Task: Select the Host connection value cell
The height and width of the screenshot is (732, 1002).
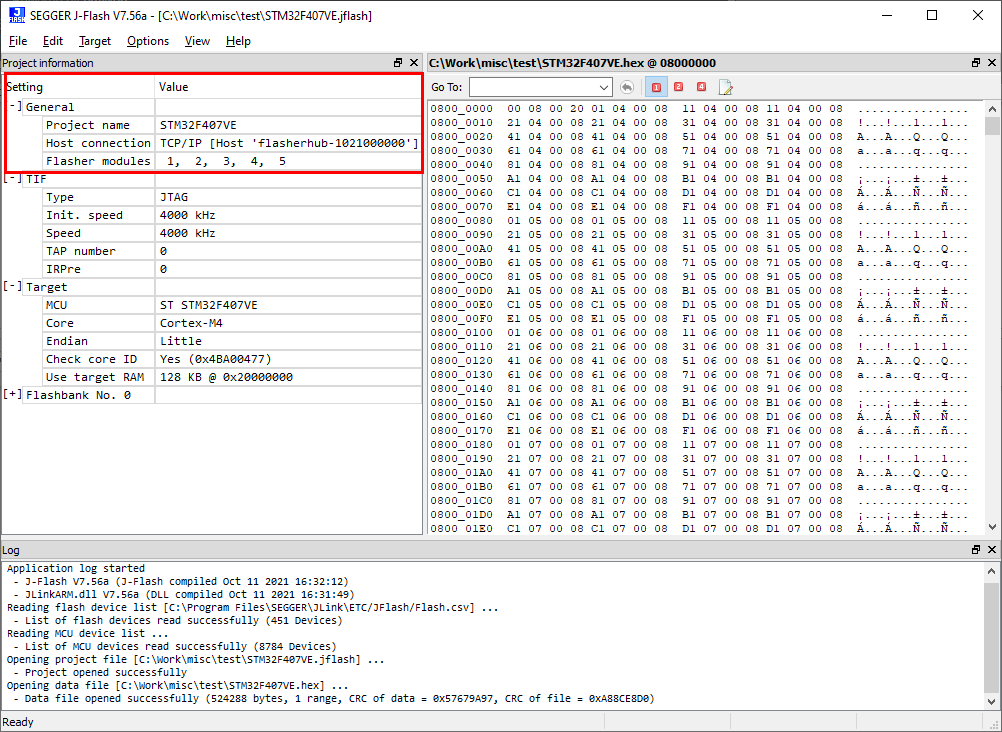Action: coord(288,143)
